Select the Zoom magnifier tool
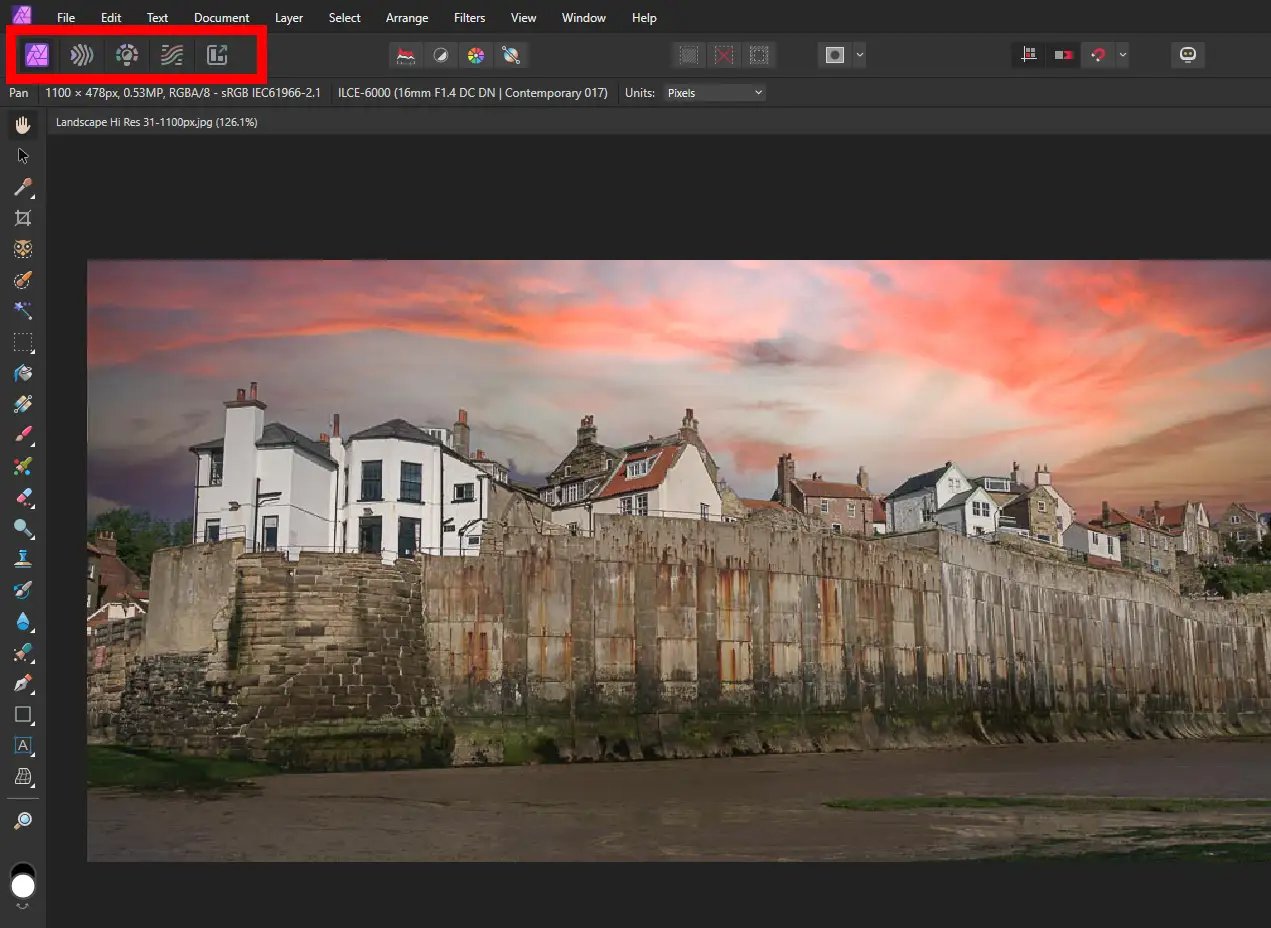 click(23, 820)
